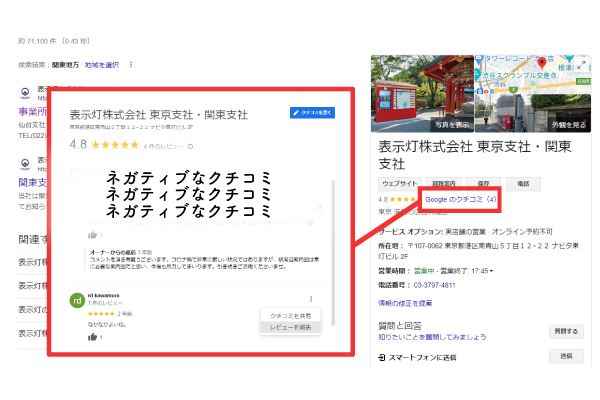Click the 知りたいことを質問してみましょう link
This screenshot has width=600, height=400.
(432, 337)
